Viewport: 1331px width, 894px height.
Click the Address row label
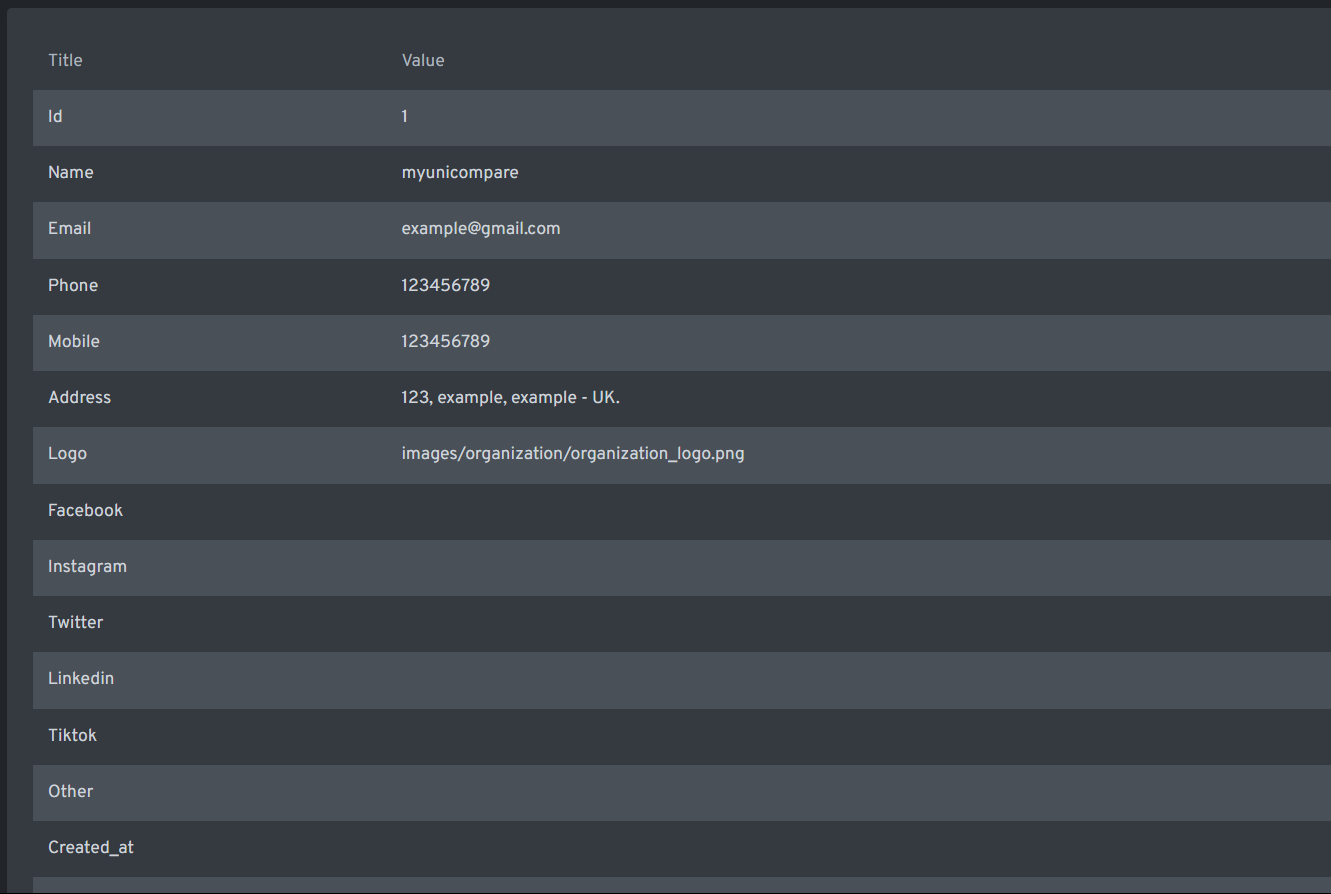[x=79, y=398]
